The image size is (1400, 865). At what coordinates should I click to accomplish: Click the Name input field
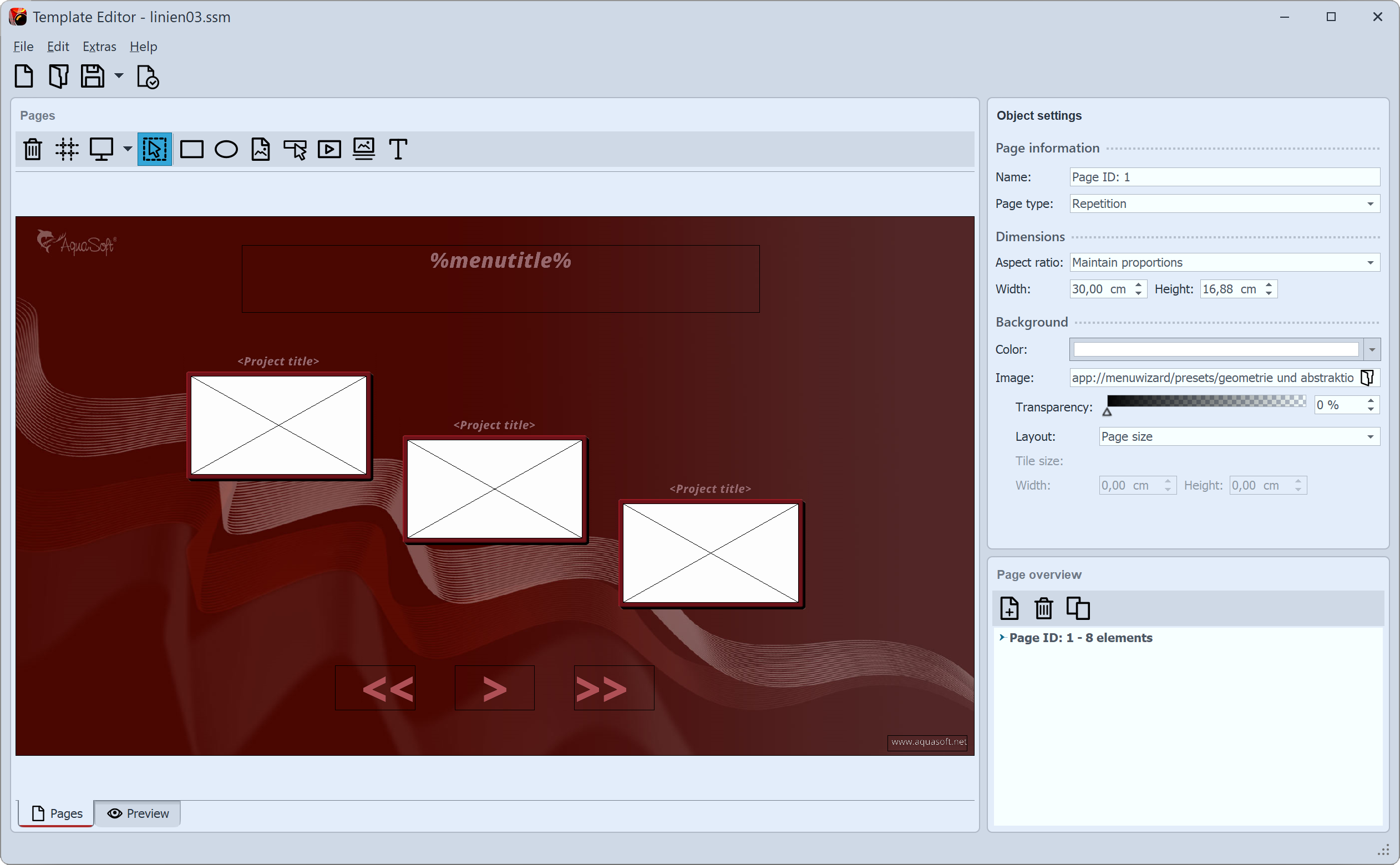pyautogui.click(x=1224, y=176)
